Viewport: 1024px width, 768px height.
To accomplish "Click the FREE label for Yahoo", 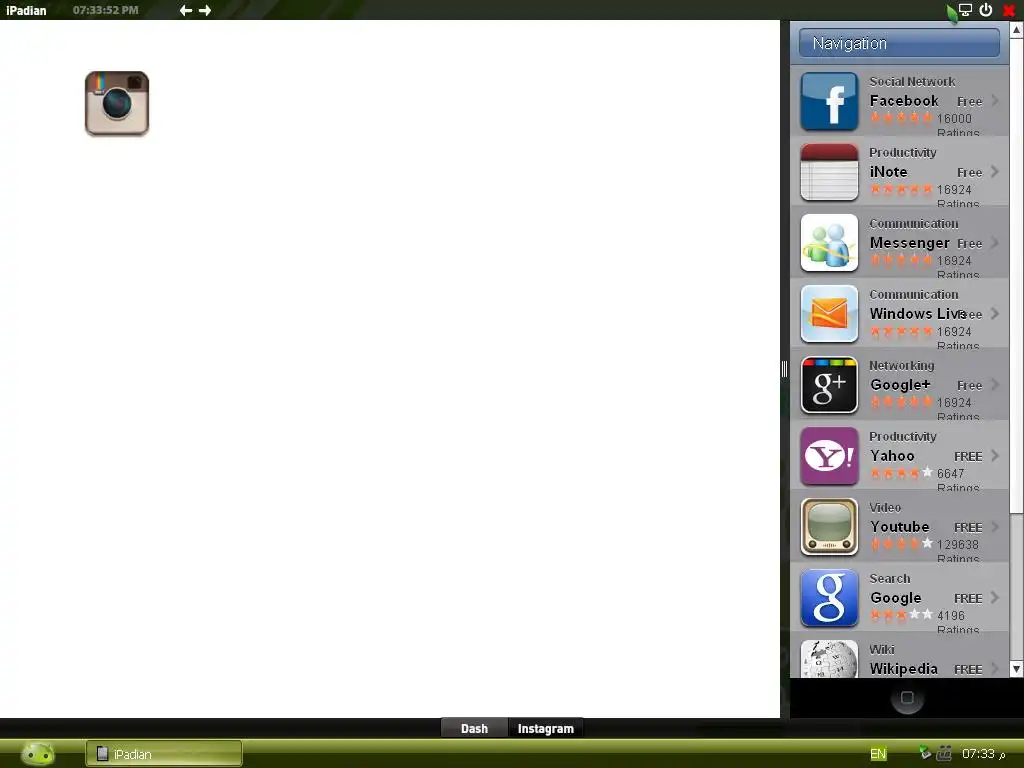I will click(968, 456).
